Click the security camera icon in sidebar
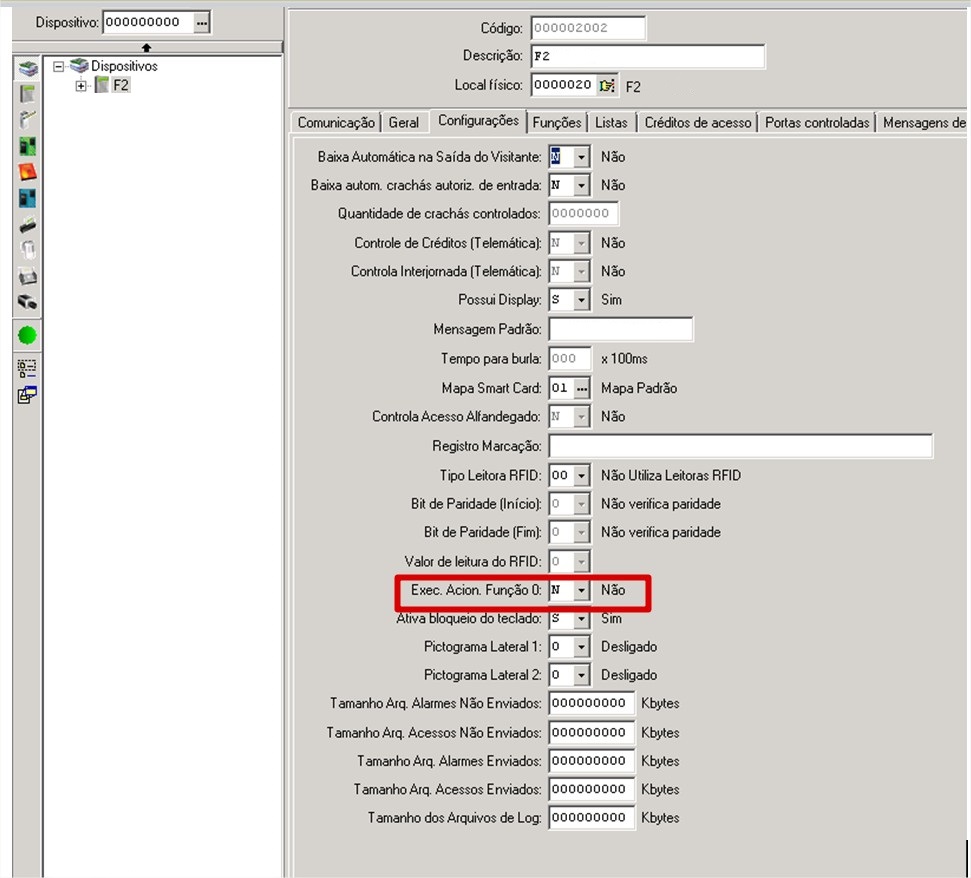This screenshot has height=878, width=971. coord(27,302)
